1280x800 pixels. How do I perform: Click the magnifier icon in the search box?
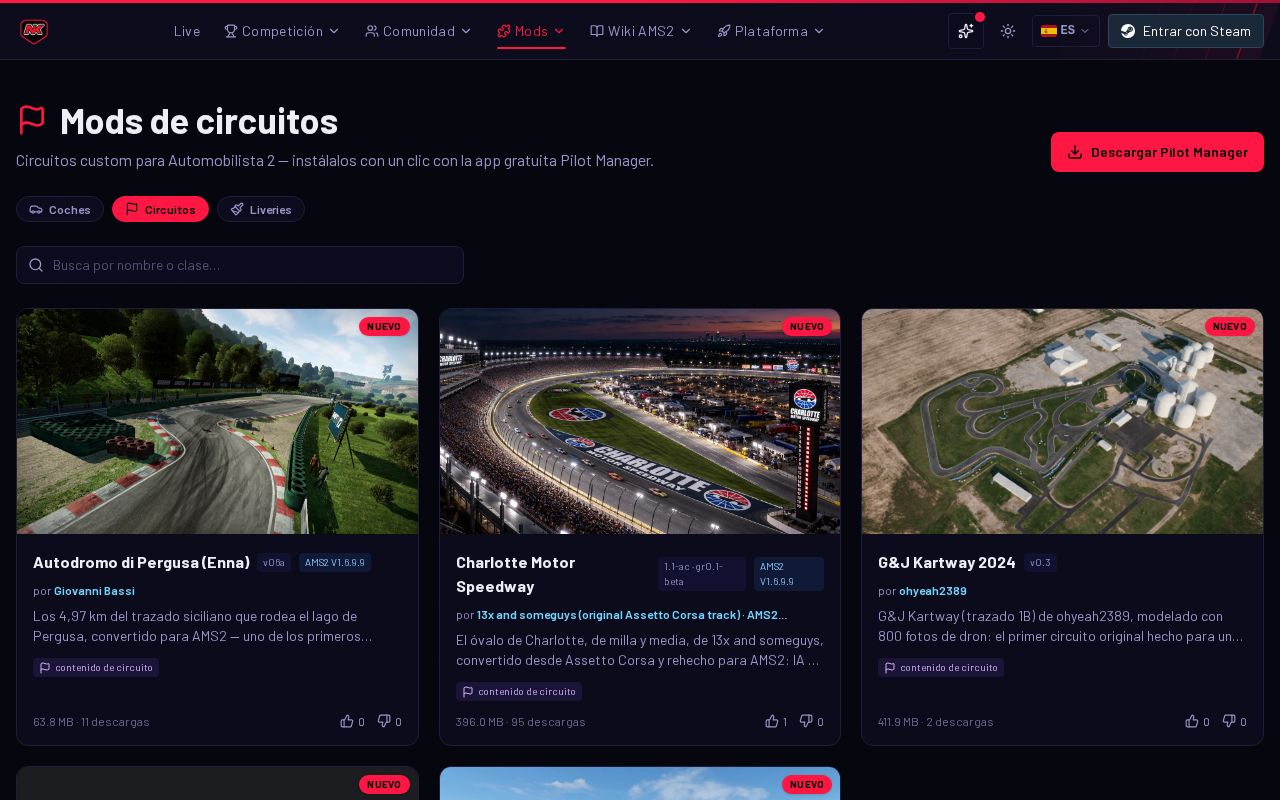pos(36,265)
